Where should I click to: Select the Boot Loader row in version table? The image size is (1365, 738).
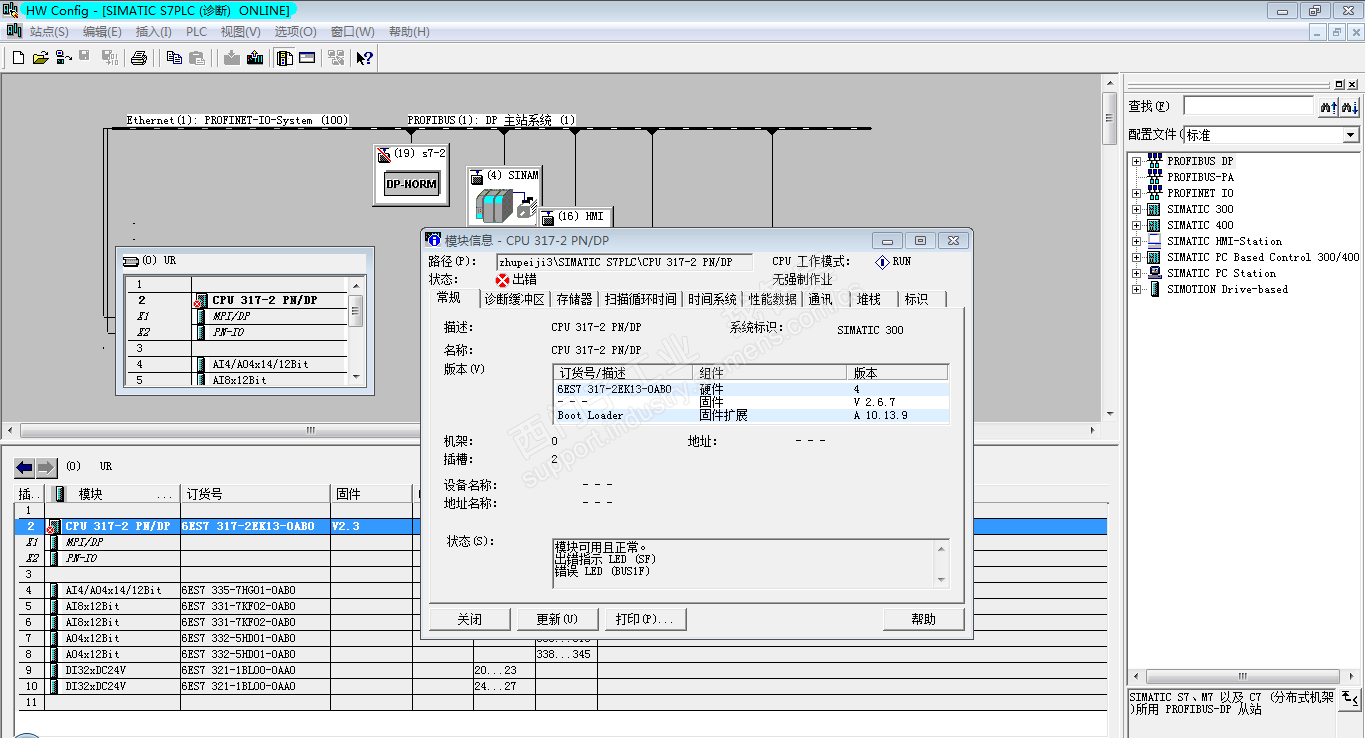click(751, 415)
